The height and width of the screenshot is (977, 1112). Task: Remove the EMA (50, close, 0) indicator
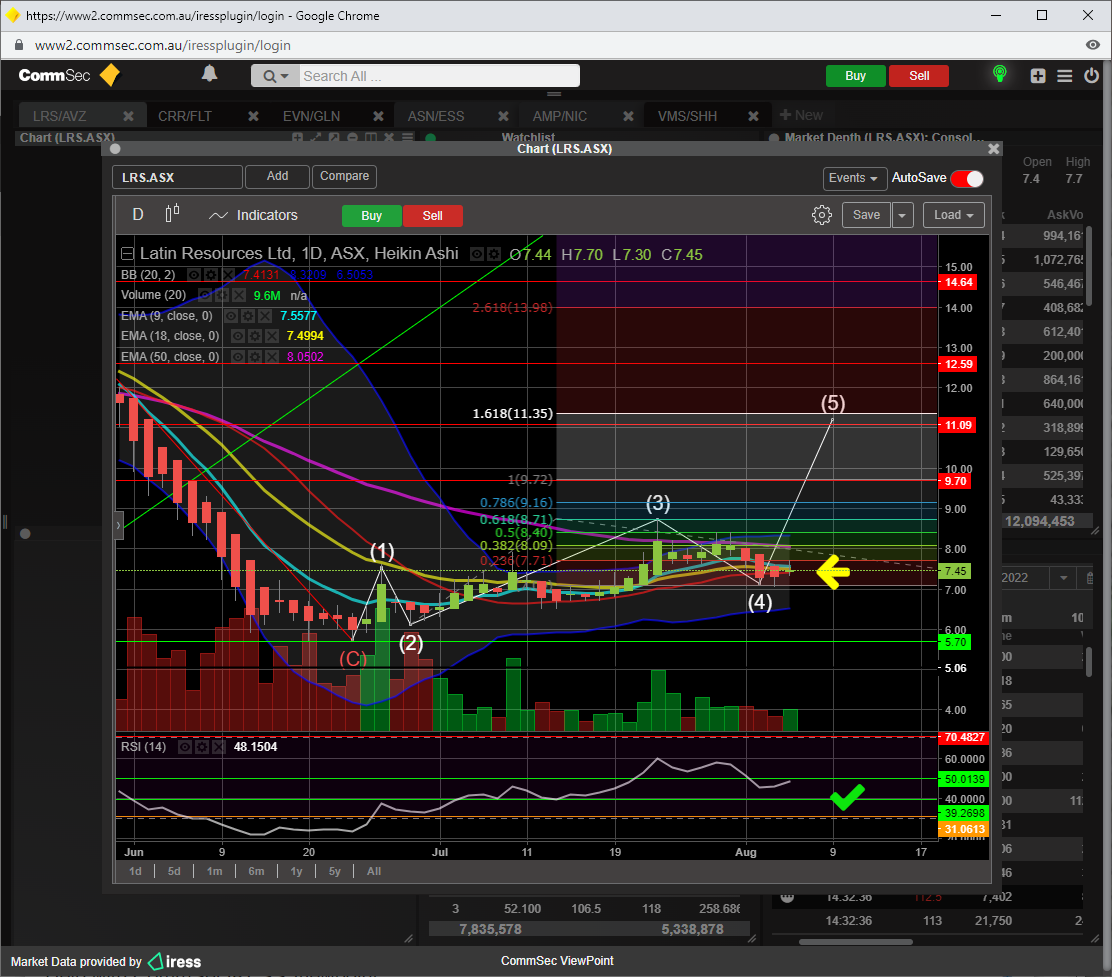(272, 357)
